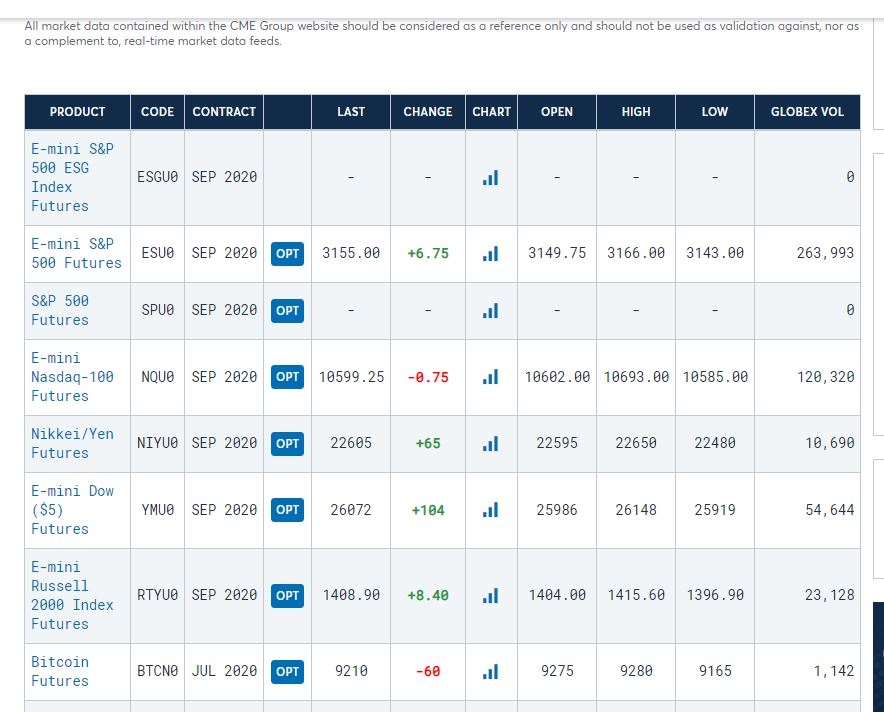
Task: Click OPT button for E-mini S&P 500 Futures
Action: click(287, 254)
